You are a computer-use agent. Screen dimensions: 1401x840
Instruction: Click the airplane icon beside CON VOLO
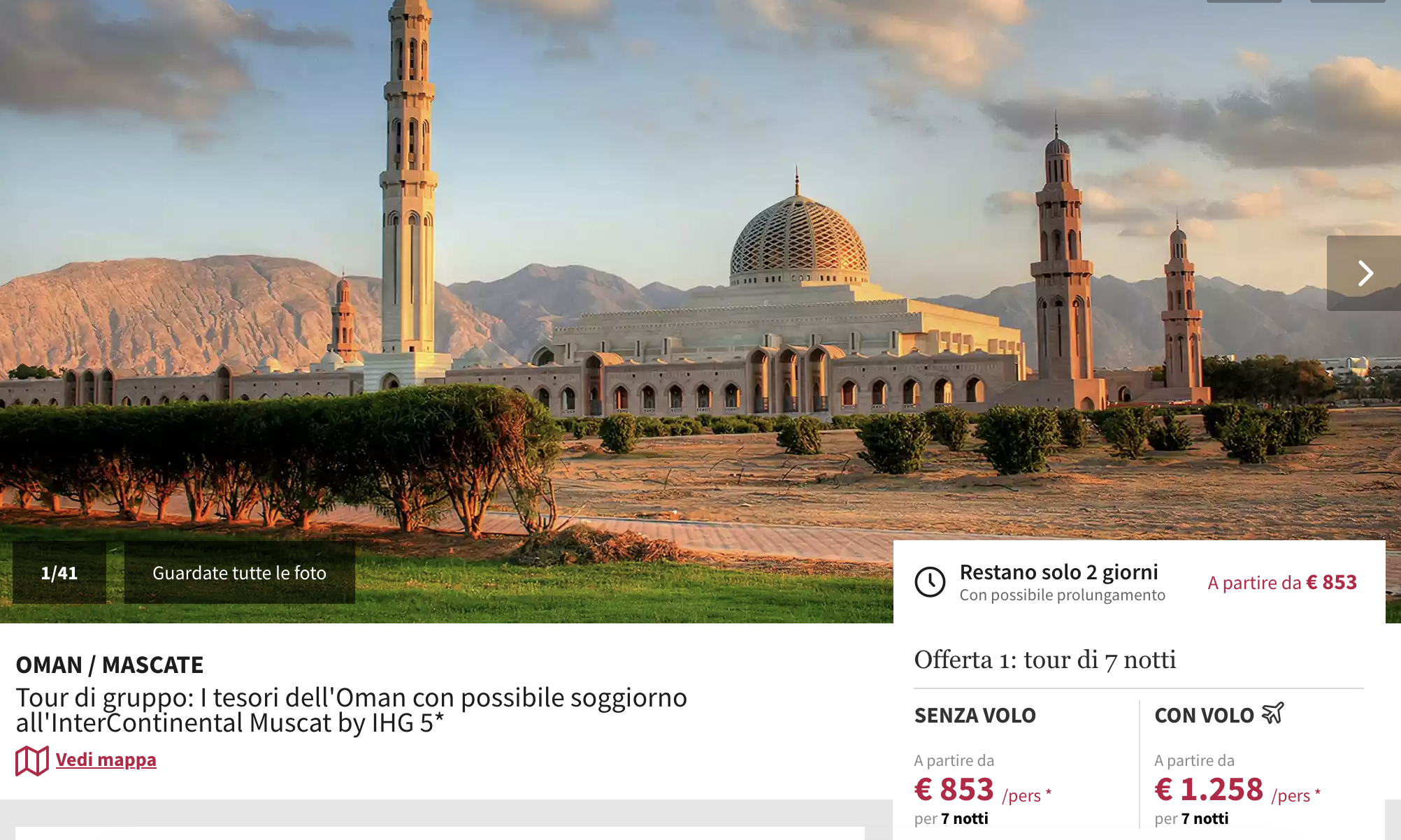[1273, 714]
